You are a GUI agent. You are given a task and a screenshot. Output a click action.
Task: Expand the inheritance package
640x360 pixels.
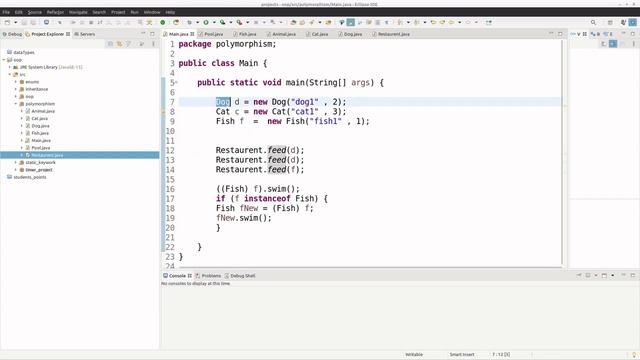(x=16, y=89)
